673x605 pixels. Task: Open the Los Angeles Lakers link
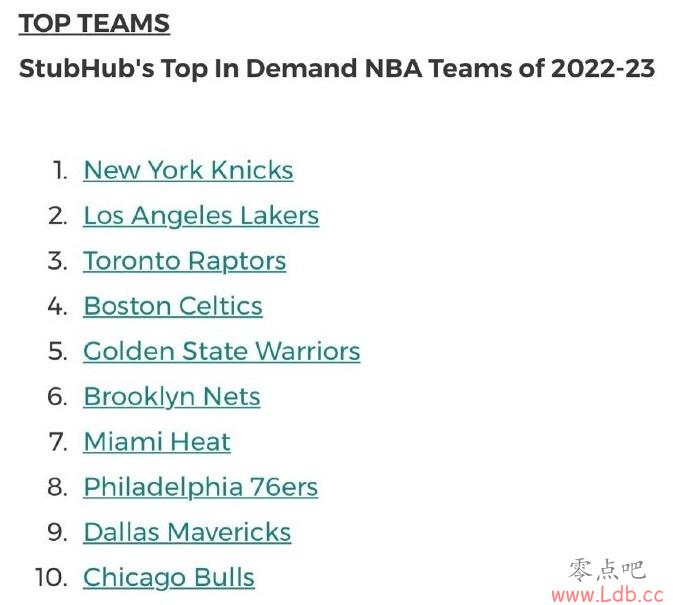(x=201, y=215)
